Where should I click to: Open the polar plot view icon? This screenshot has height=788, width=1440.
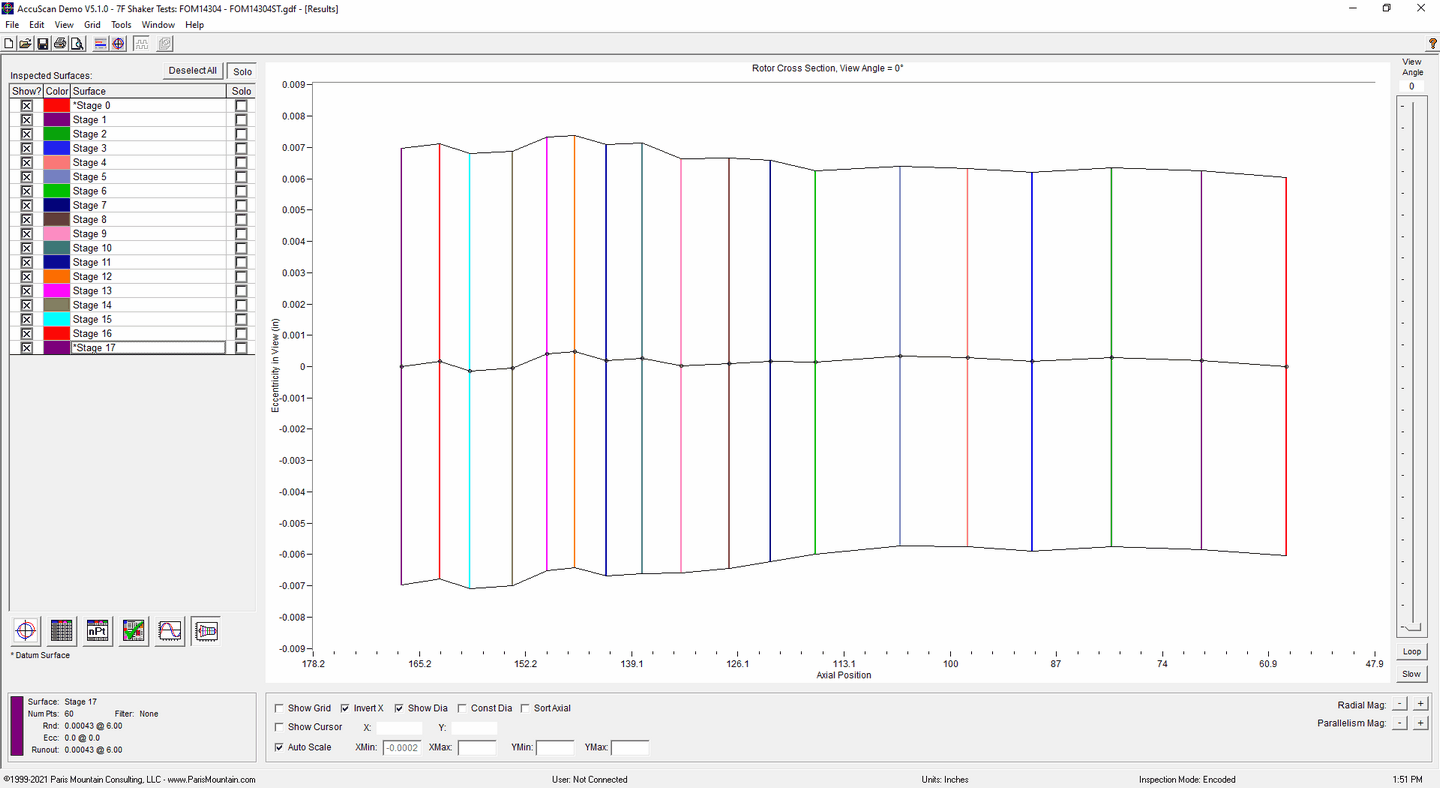[x=26, y=631]
